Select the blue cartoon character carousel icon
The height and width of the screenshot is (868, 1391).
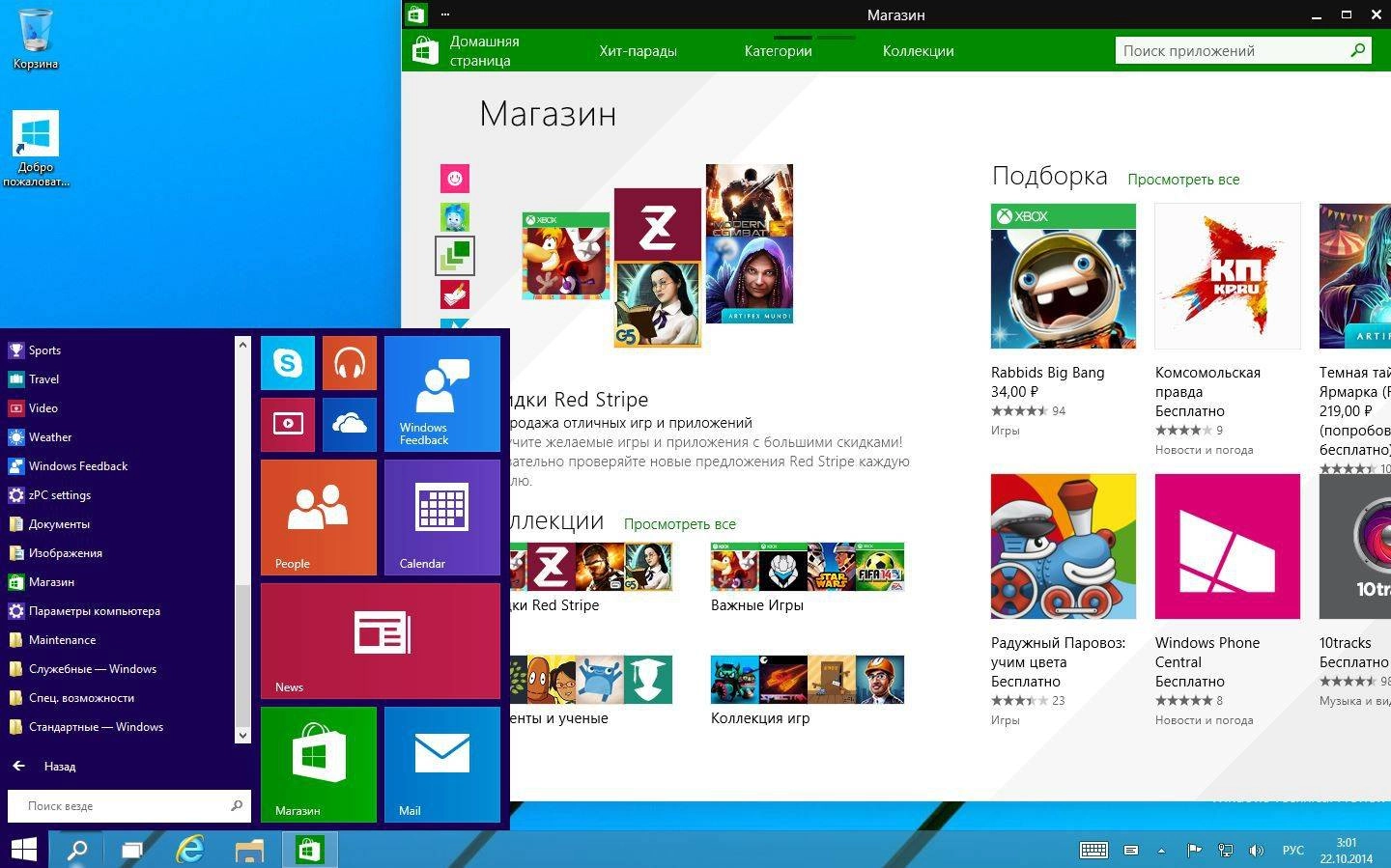(455, 216)
